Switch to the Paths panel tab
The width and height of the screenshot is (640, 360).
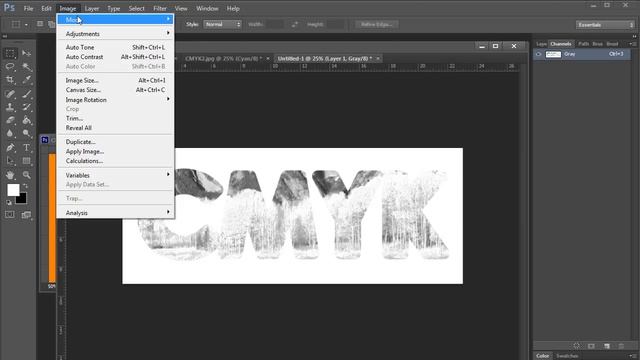pos(583,44)
